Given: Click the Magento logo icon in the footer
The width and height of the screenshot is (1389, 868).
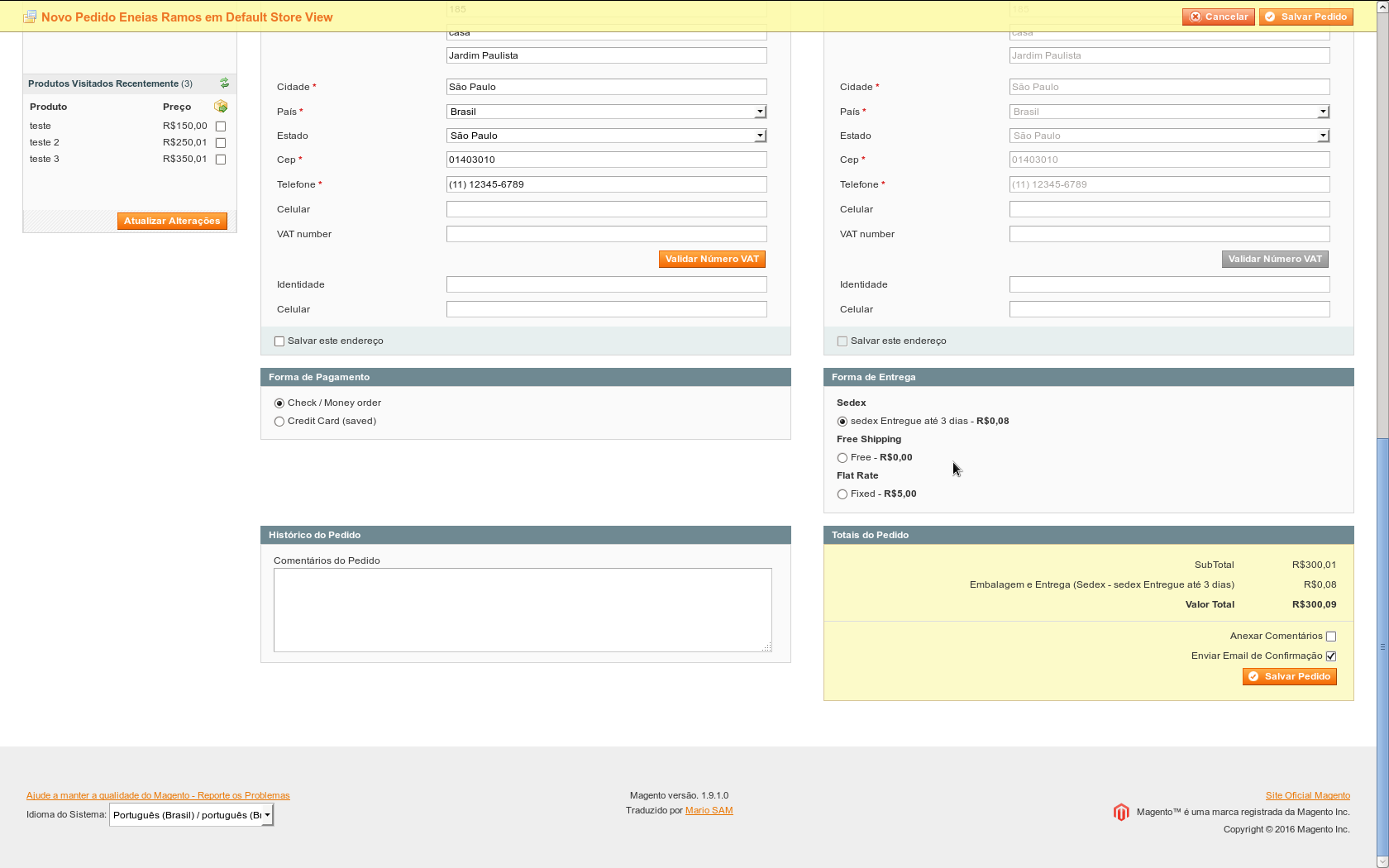Looking at the screenshot, I should pyautogui.click(x=1121, y=813).
